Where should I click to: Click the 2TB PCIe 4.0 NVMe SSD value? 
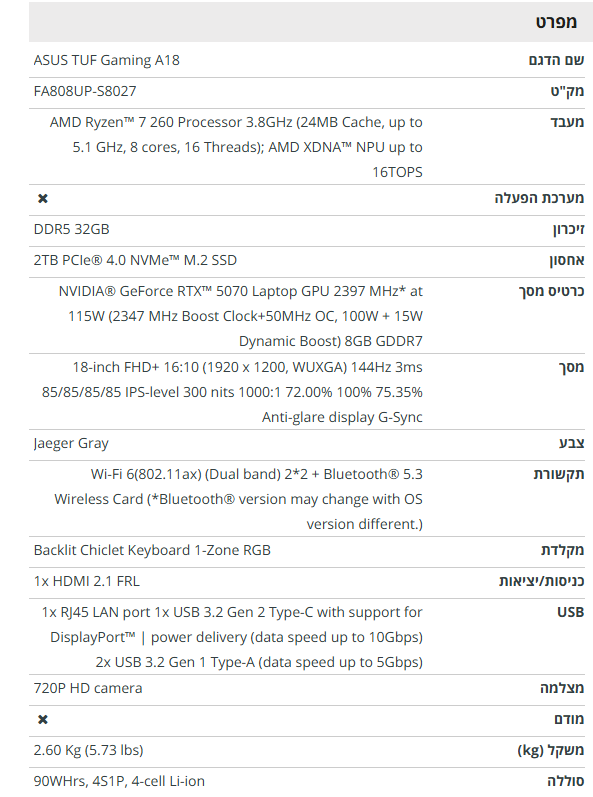coord(135,260)
